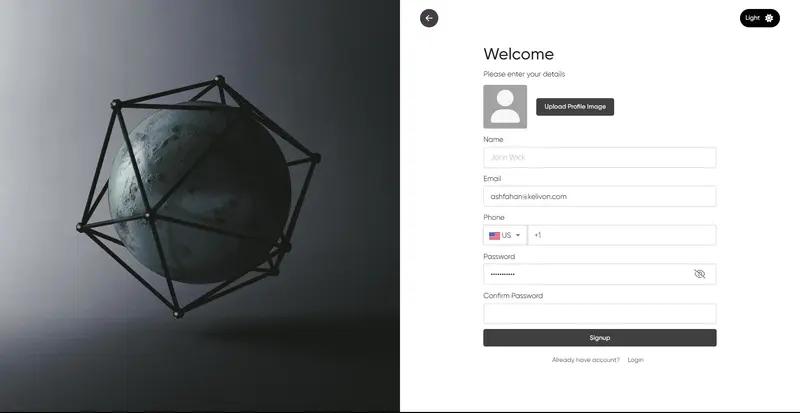Viewport: 800px width, 413px height.
Task: Click the back arrow icon
Action: coord(429,18)
